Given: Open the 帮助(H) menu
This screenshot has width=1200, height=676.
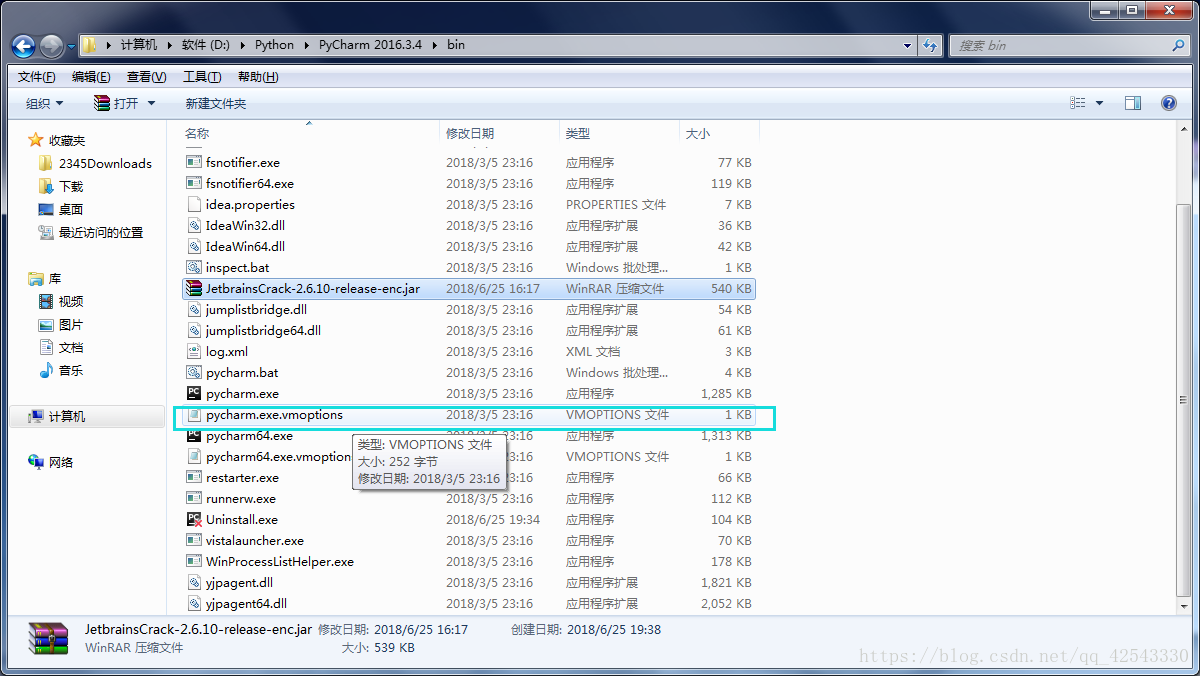Looking at the screenshot, I should click(x=258, y=77).
